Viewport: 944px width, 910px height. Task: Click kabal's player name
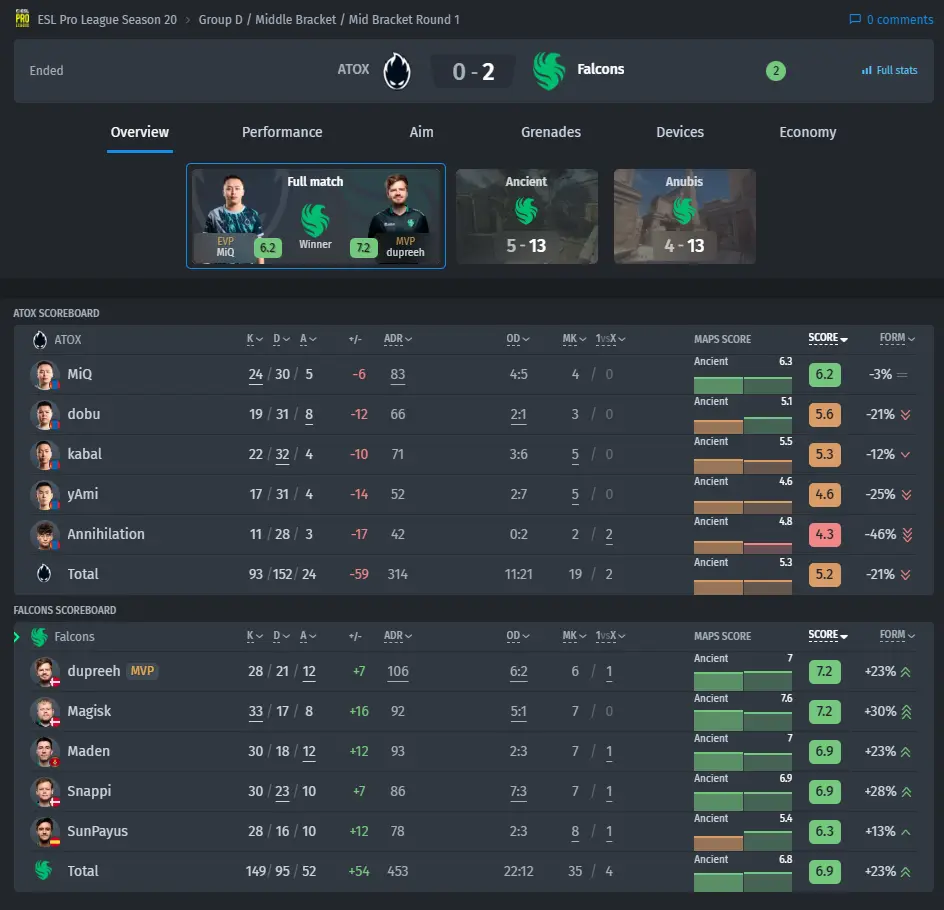coord(84,454)
